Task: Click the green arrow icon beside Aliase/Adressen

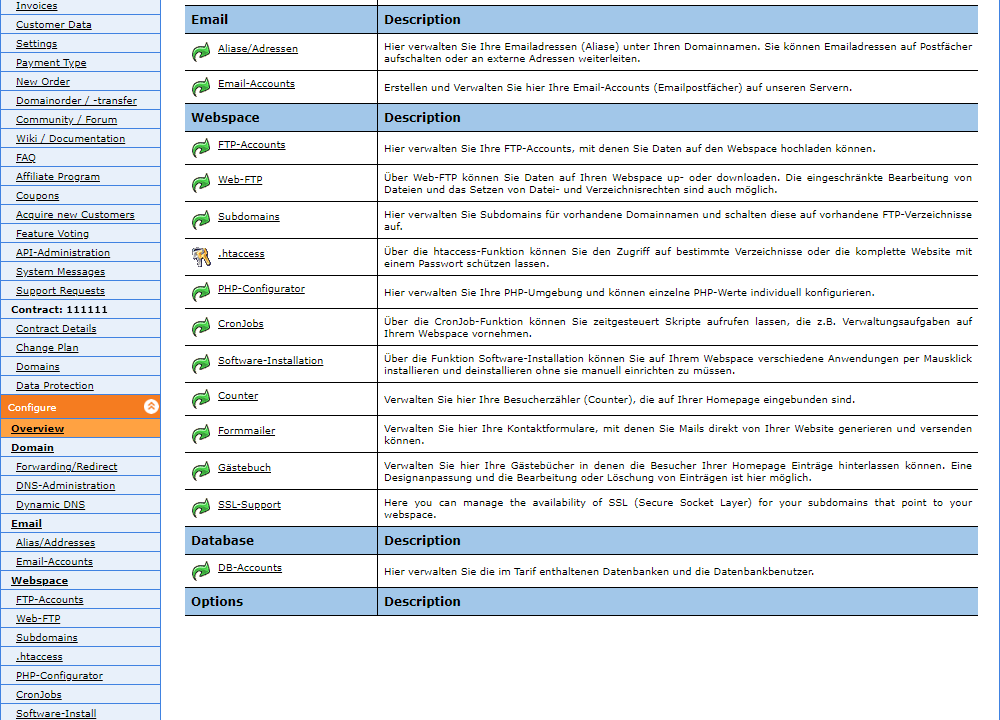Action: click(x=201, y=52)
